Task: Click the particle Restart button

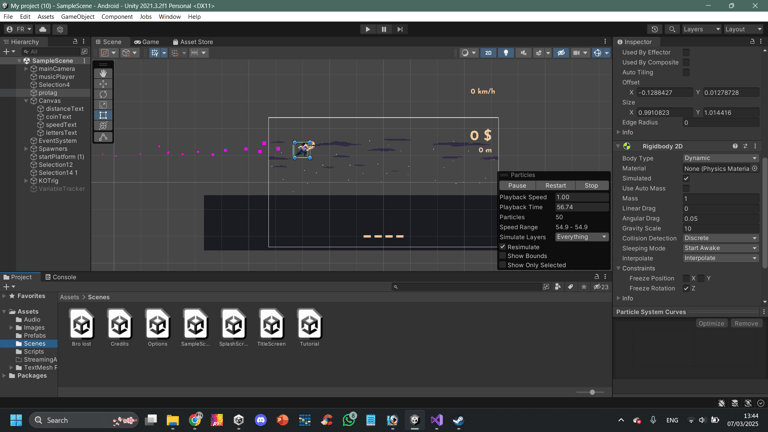Action: tap(555, 186)
